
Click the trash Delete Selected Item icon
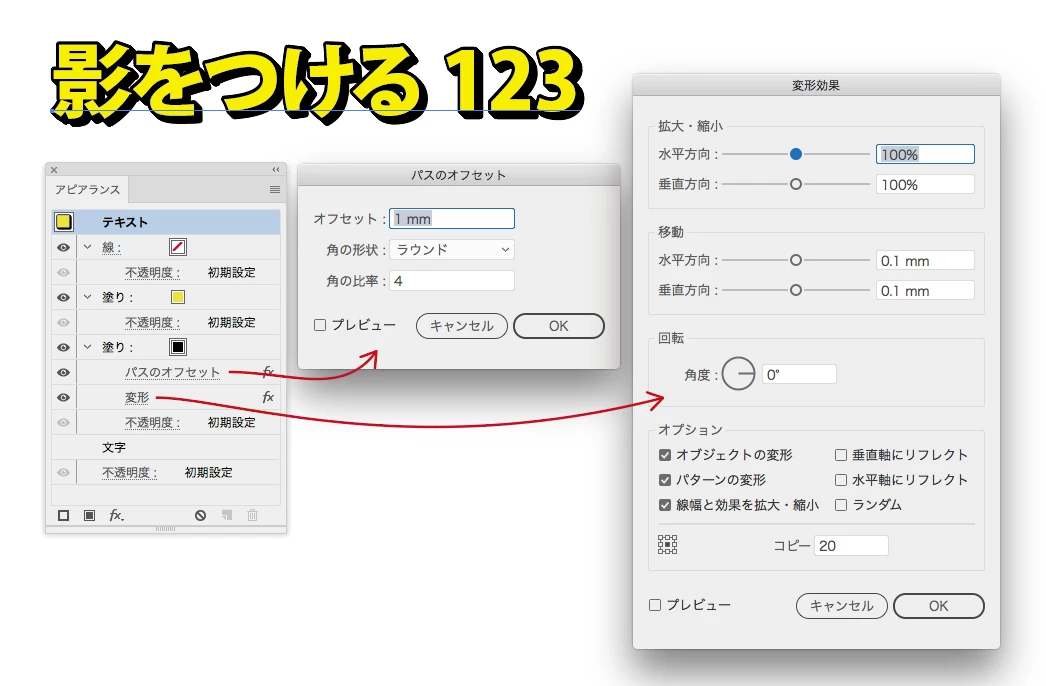pyautogui.click(x=252, y=515)
